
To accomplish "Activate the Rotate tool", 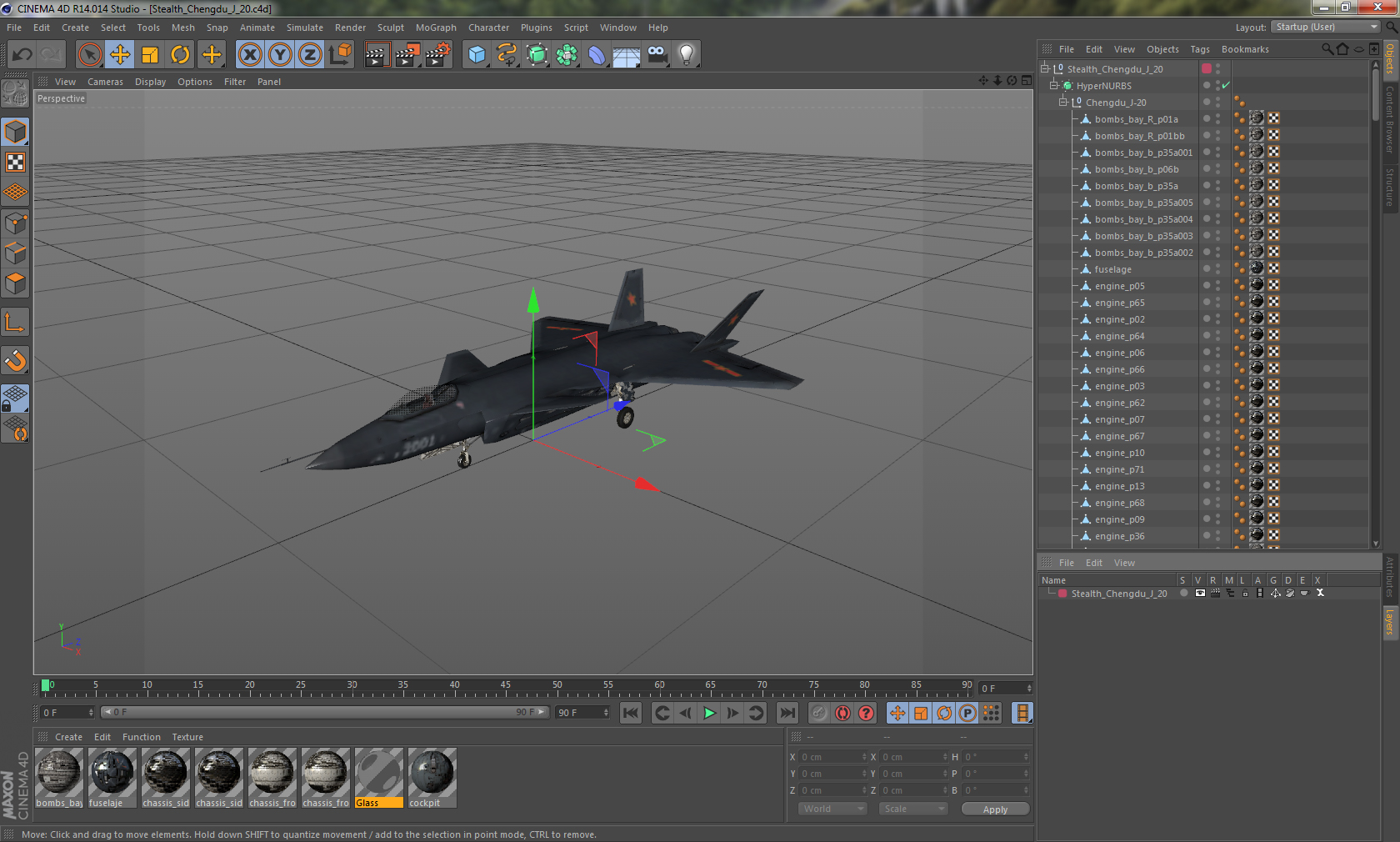I will (180, 55).
